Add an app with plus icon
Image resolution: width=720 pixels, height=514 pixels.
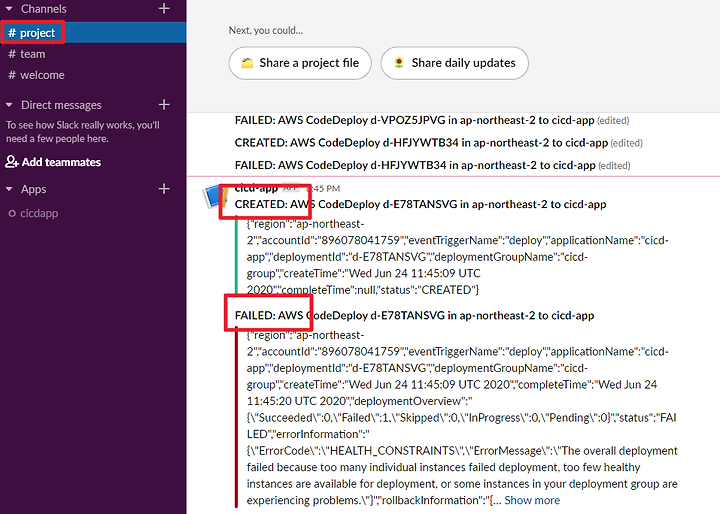164,189
